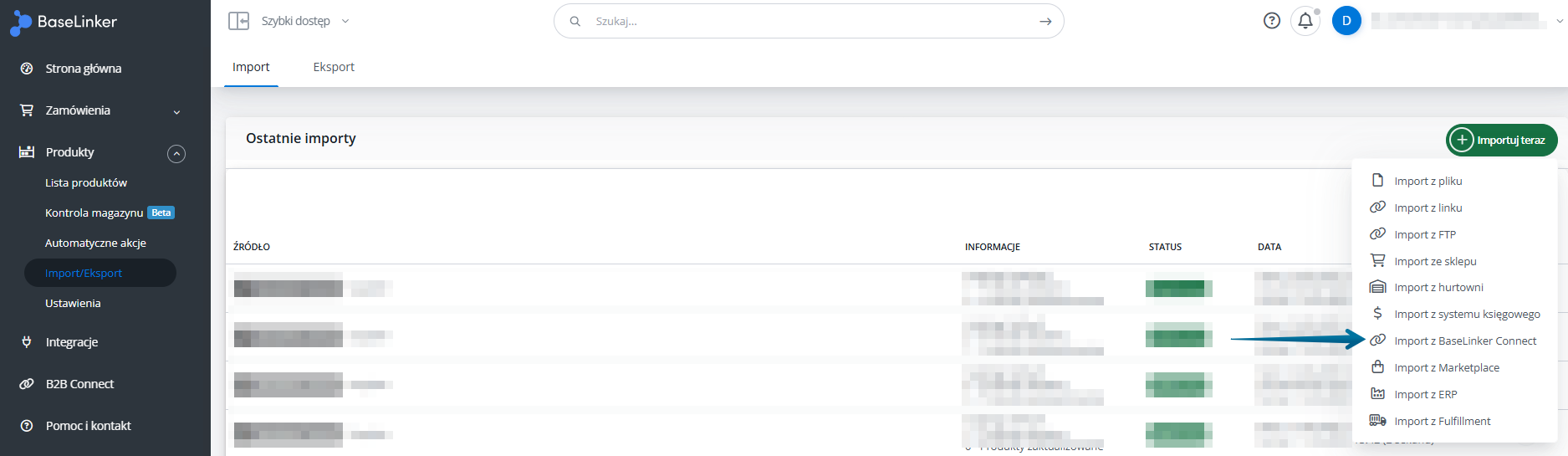The image size is (1568, 456).
Task: Open product Ustawienia
Action: point(73,303)
